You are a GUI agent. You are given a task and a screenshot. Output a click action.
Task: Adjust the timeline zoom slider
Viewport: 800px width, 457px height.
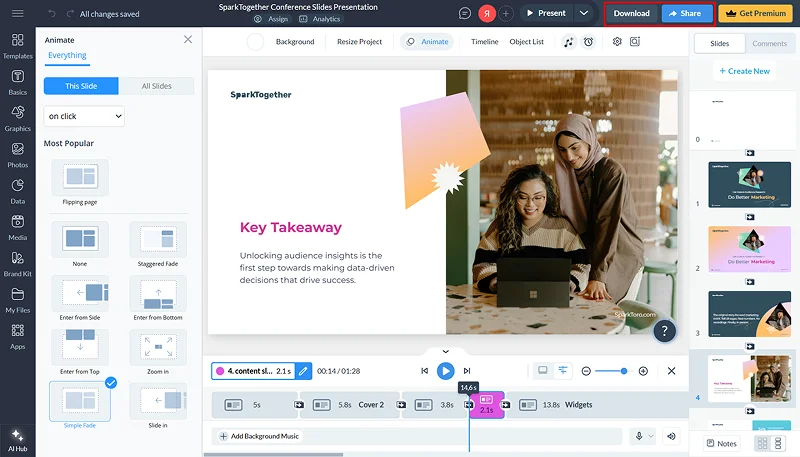point(624,371)
